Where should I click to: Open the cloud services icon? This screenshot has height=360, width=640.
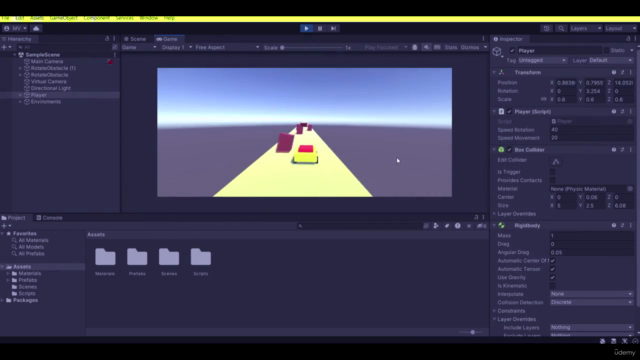[36, 28]
